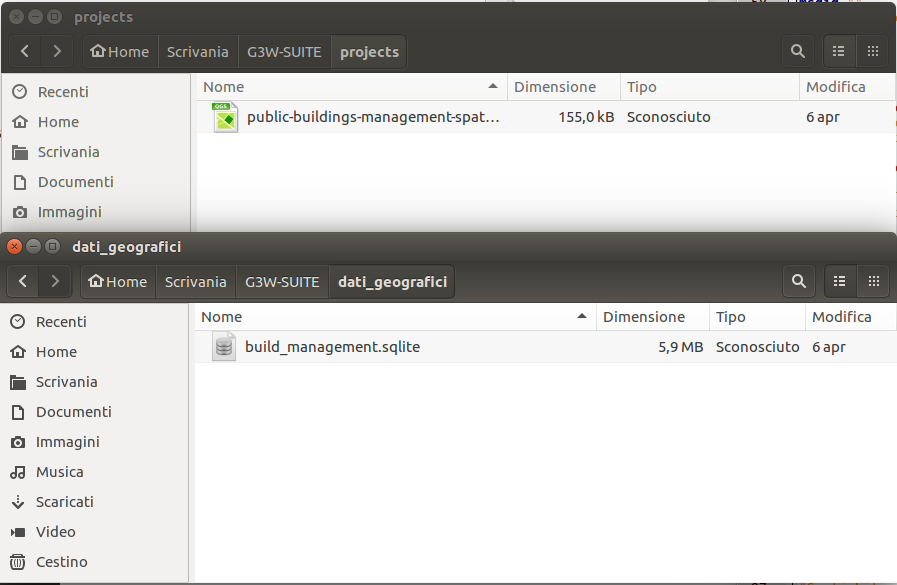Select build_management.sqlite file name
This screenshot has height=585, width=897.
pos(332,347)
